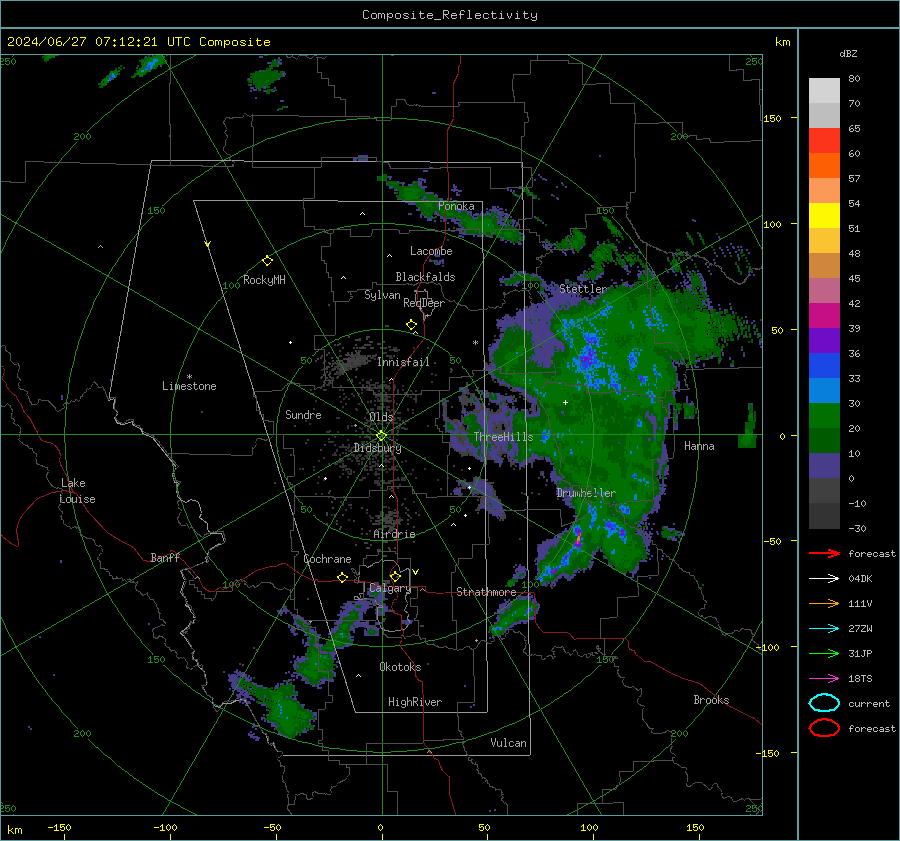Click the Limestone label

click(189, 386)
